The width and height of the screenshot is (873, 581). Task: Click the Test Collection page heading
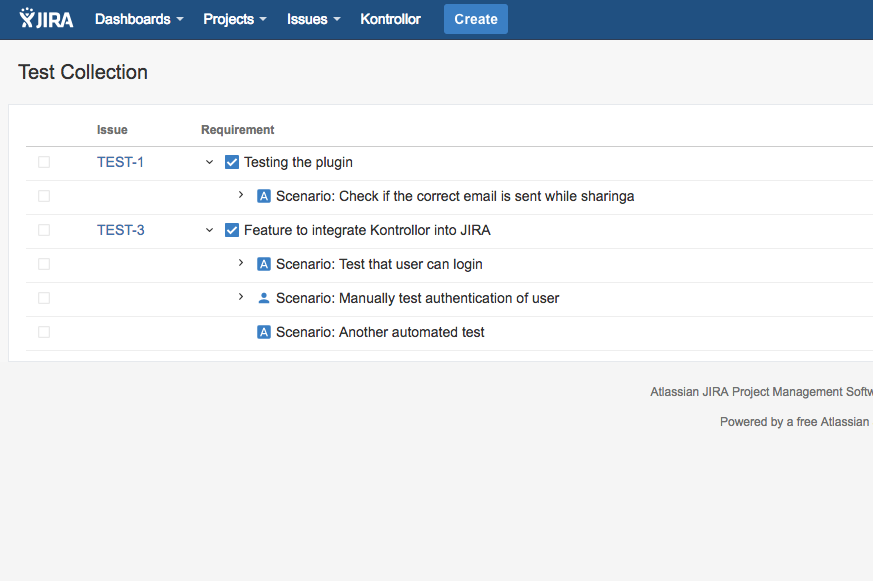pos(83,72)
